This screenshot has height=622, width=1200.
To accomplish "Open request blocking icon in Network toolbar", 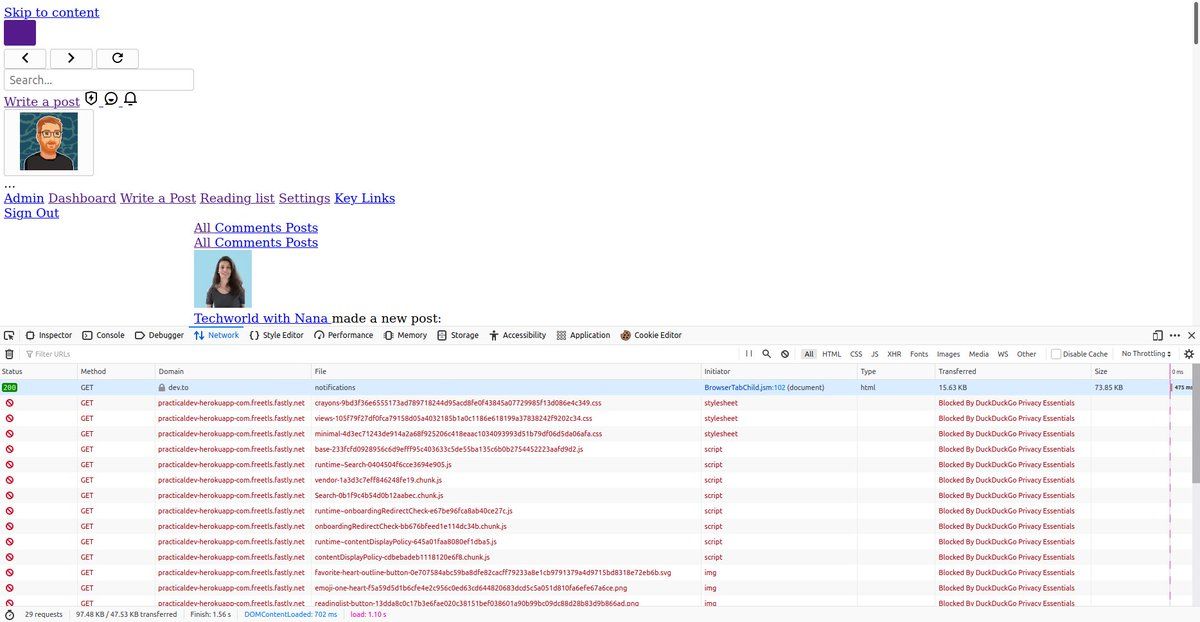I will (785, 354).
